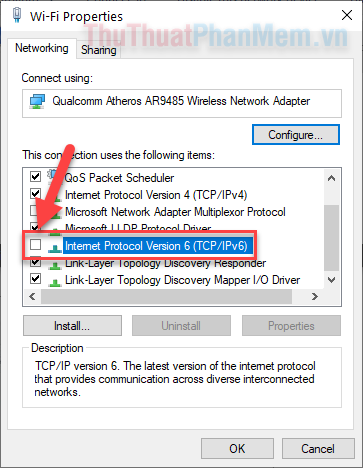Check Microsoft Network Adapter Multiplexor Protocol box
Viewport: 363px width, 468px height.
[x=34, y=210]
